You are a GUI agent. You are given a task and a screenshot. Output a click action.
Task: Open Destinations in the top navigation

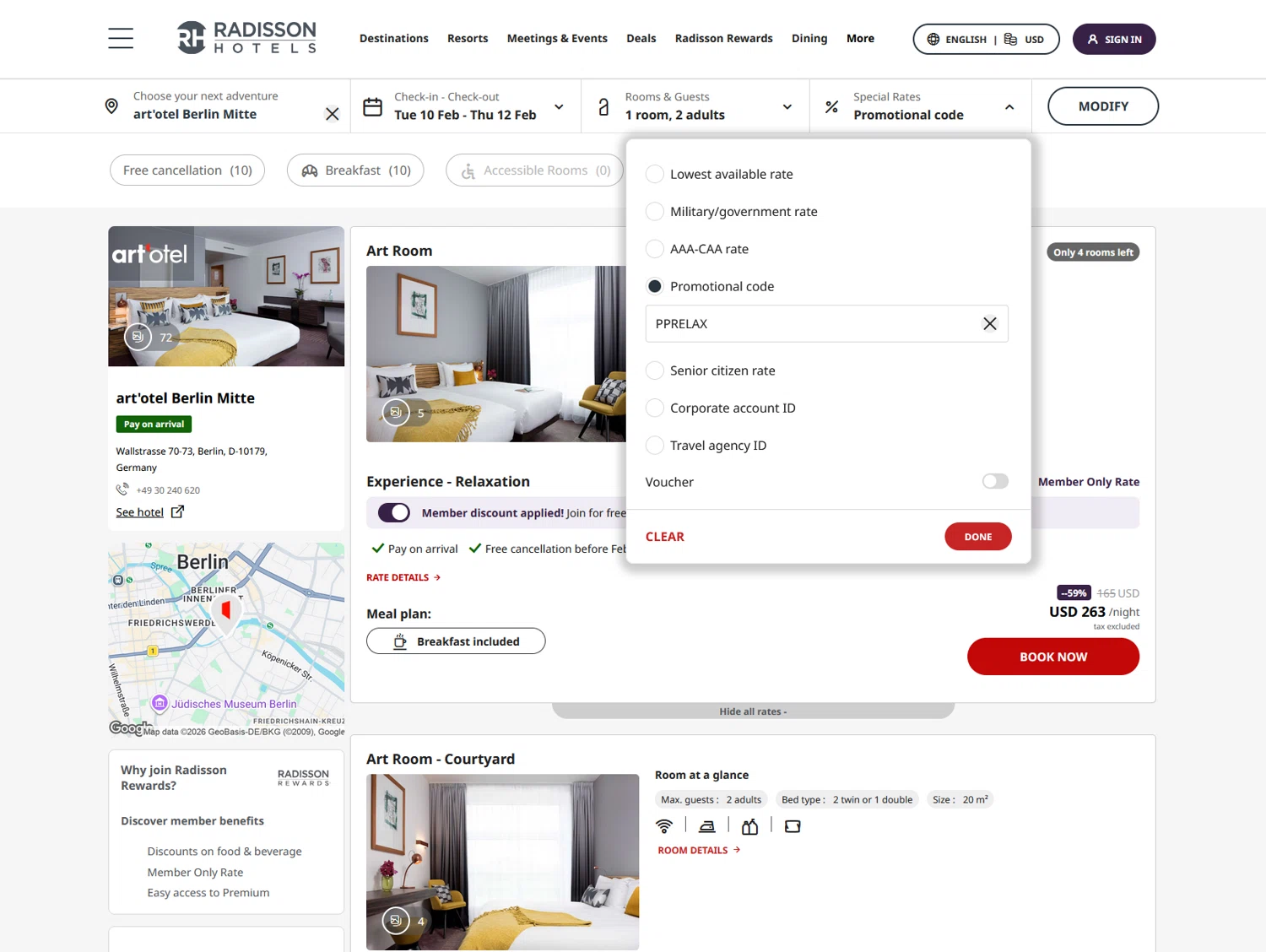pos(394,38)
